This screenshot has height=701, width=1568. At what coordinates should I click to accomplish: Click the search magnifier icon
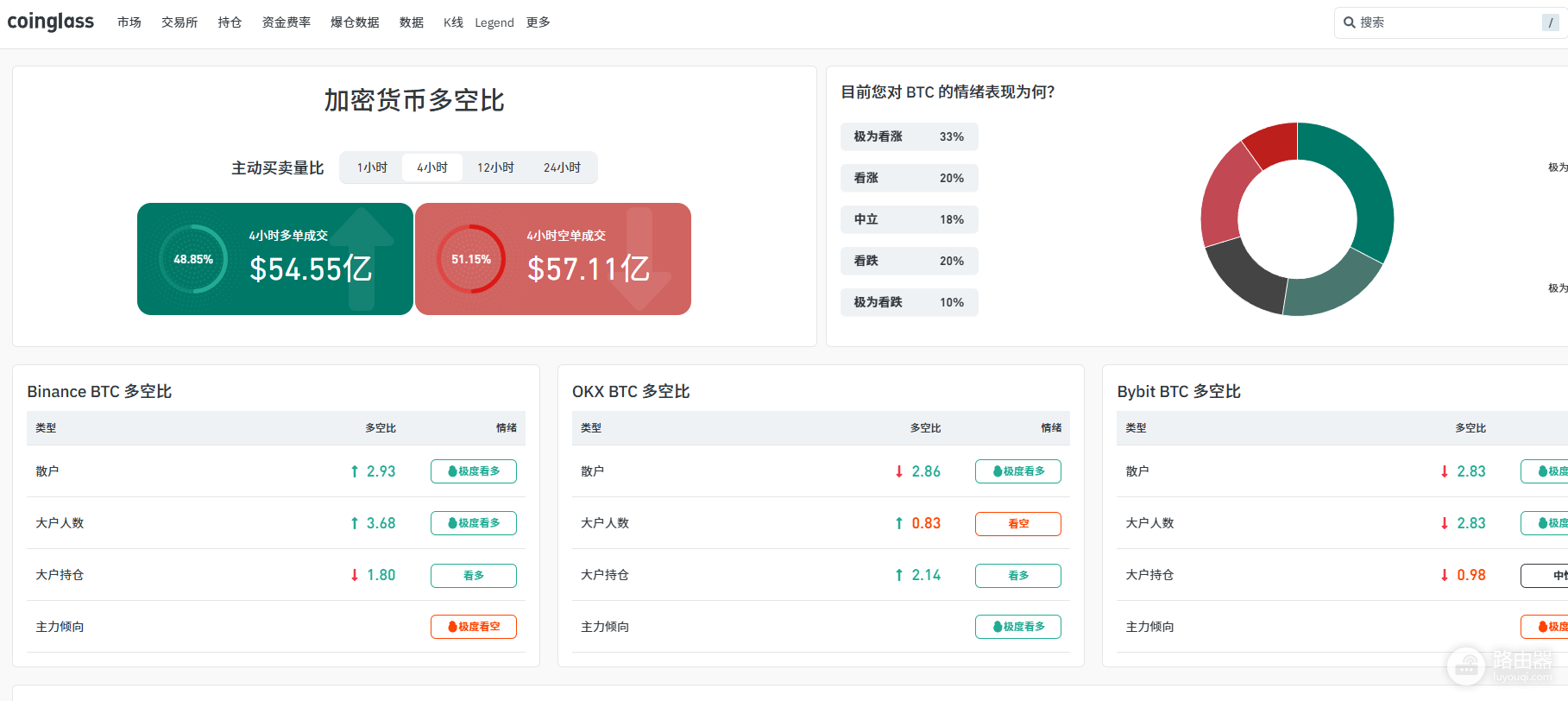click(x=1349, y=22)
